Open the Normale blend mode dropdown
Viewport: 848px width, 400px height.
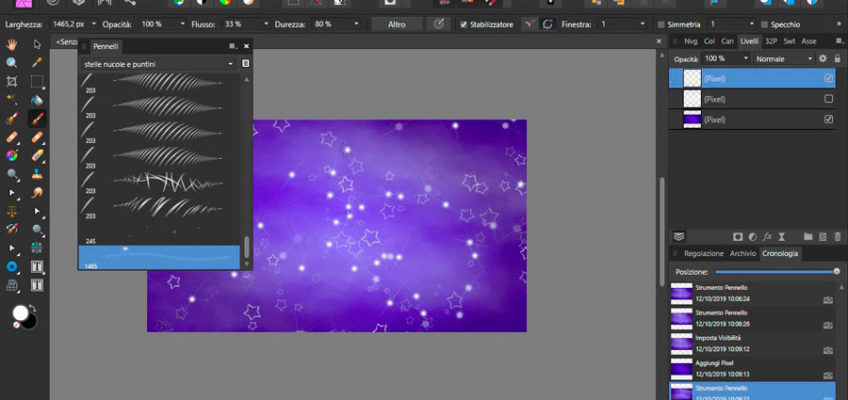[784, 58]
